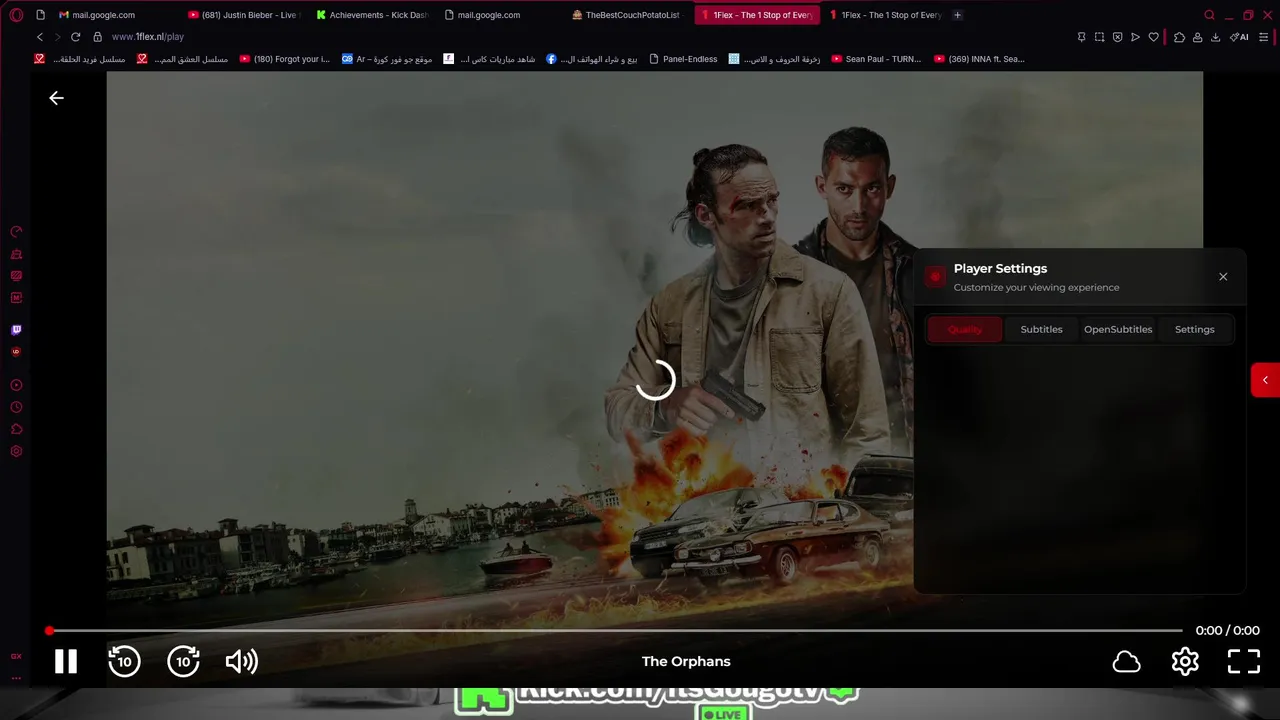Open the extensions cube icon
1280x720 pixels.
click(x=1179, y=37)
